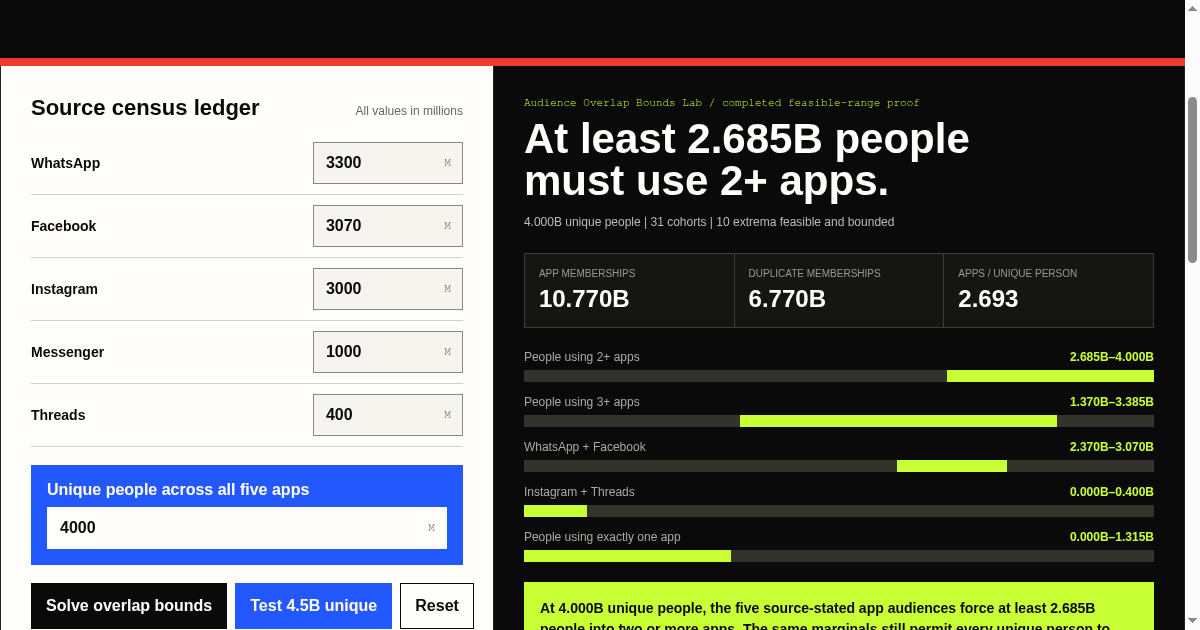This screenshot has width=1200, height=630.
Task: Click the WhatsApp row label
Action: (x=66, y=163)
